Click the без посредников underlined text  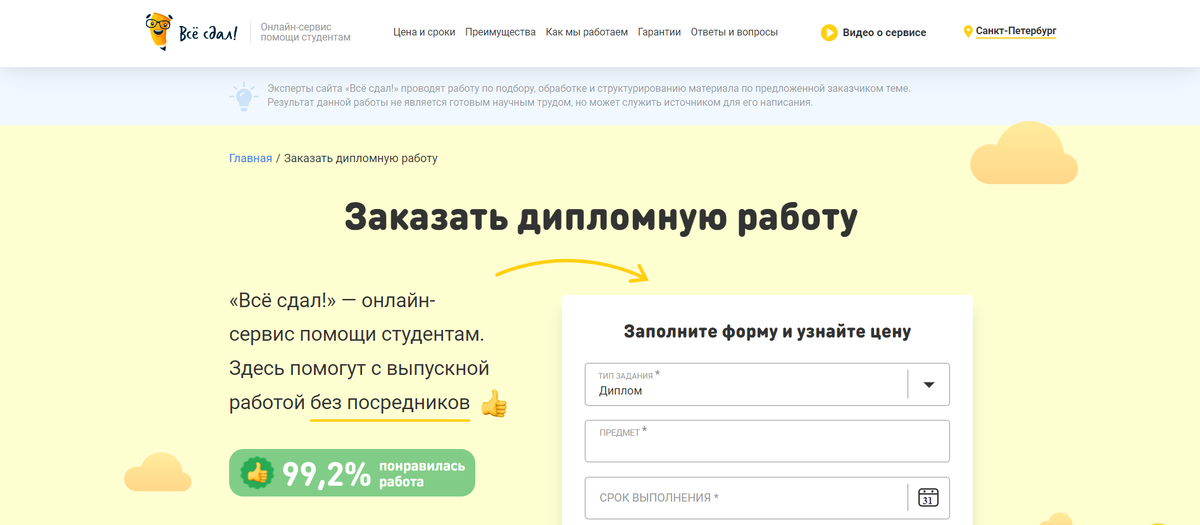(x=390, y=403)
